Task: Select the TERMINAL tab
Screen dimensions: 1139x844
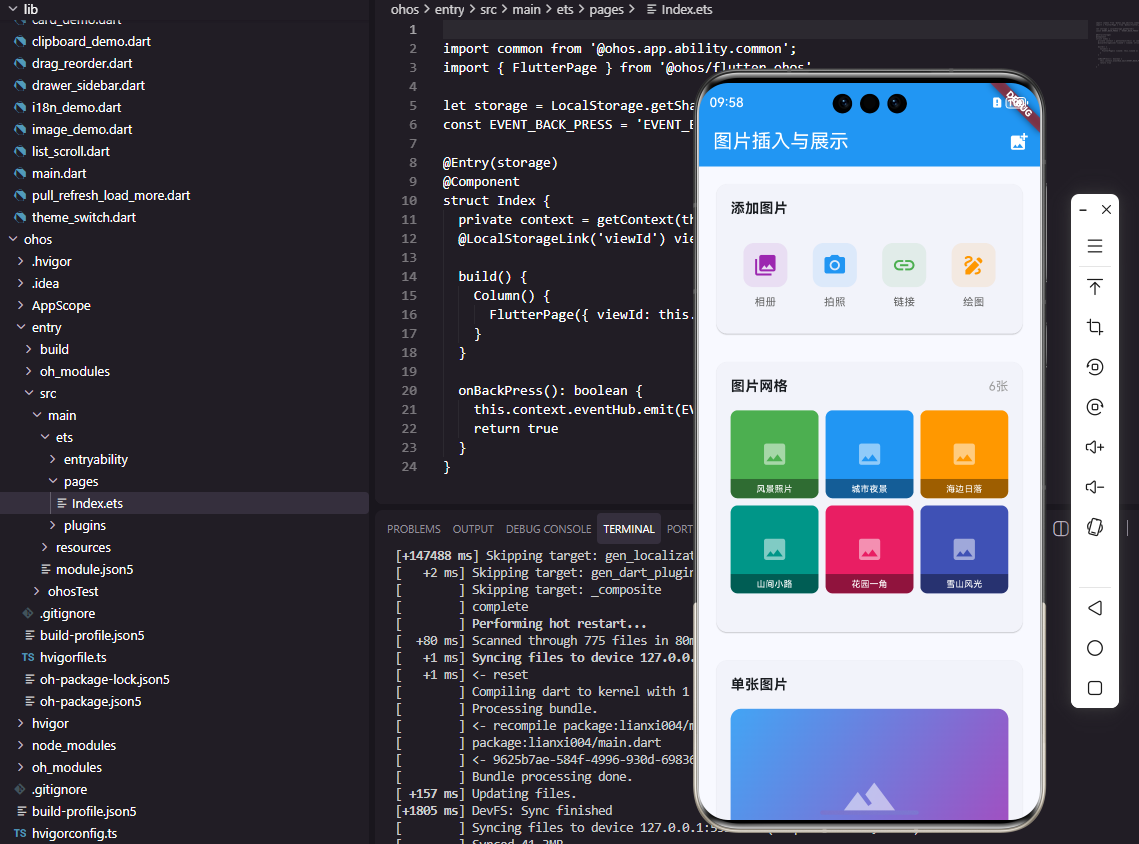Action: click(628, 529)
